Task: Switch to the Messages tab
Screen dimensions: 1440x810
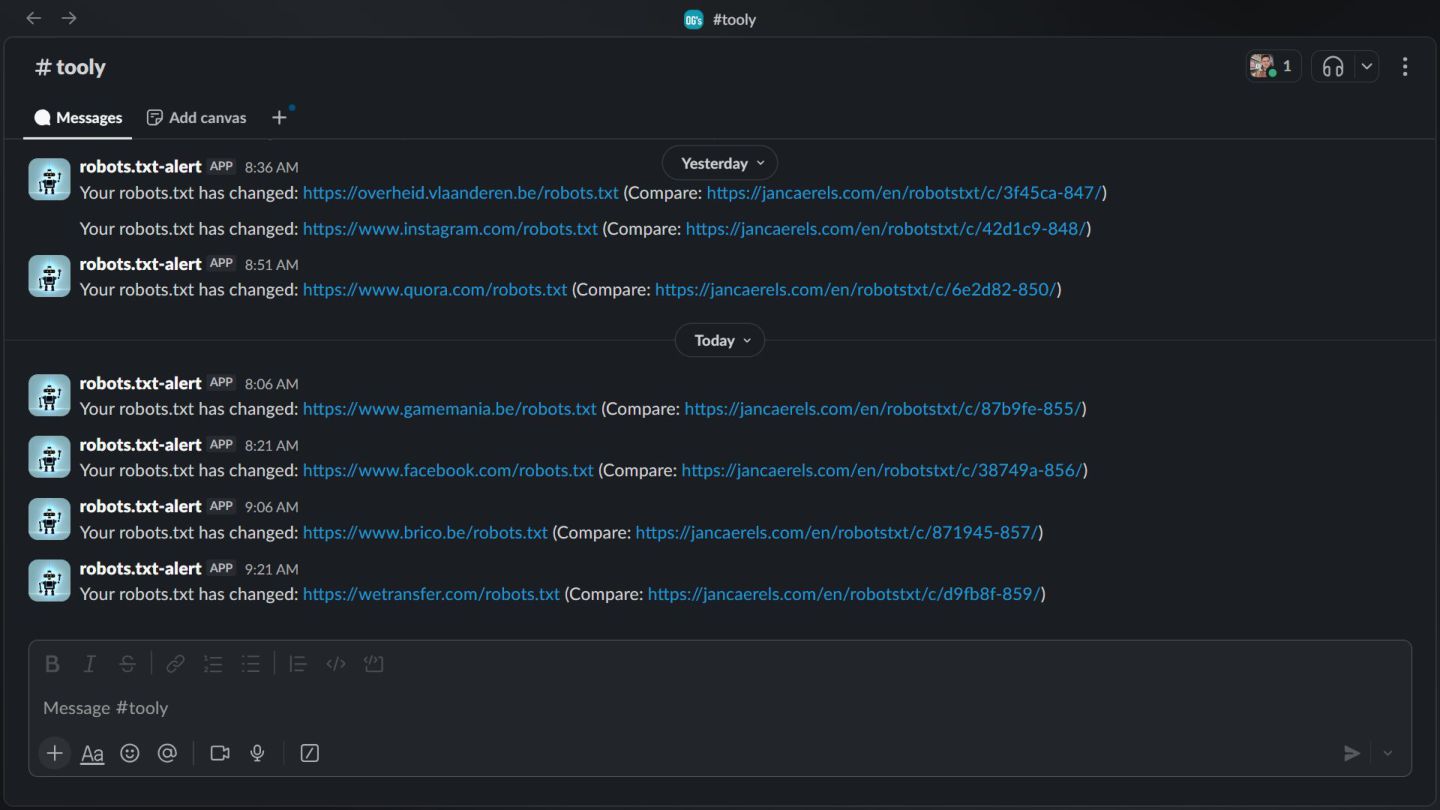Action: coord(78,117)
